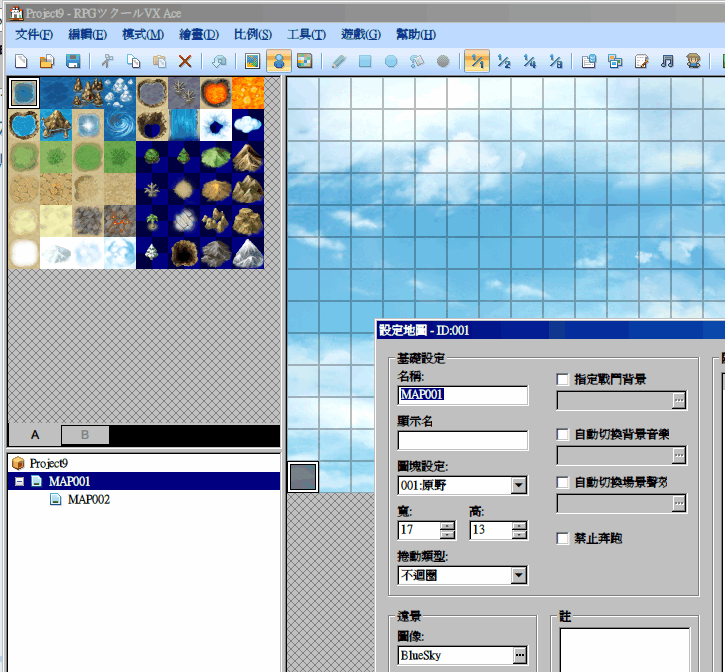Click the red X Delete icon
Image resolution: width=725 pixels, height=672 pixels.
click(185, 61)
